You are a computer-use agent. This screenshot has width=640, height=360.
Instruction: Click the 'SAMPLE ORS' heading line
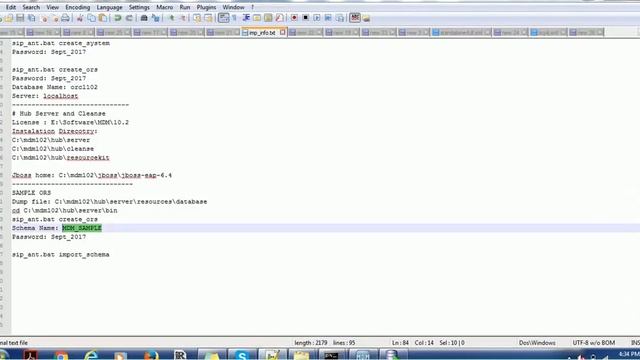click(x=31, y=193)
